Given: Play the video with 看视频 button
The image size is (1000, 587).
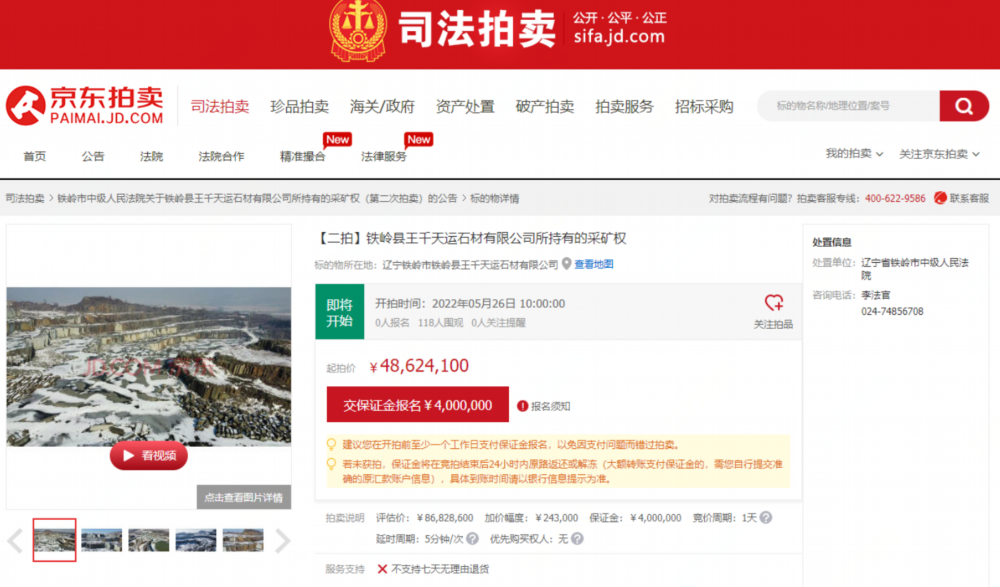Looking at the screenshot, I should [x=149, y=456].
